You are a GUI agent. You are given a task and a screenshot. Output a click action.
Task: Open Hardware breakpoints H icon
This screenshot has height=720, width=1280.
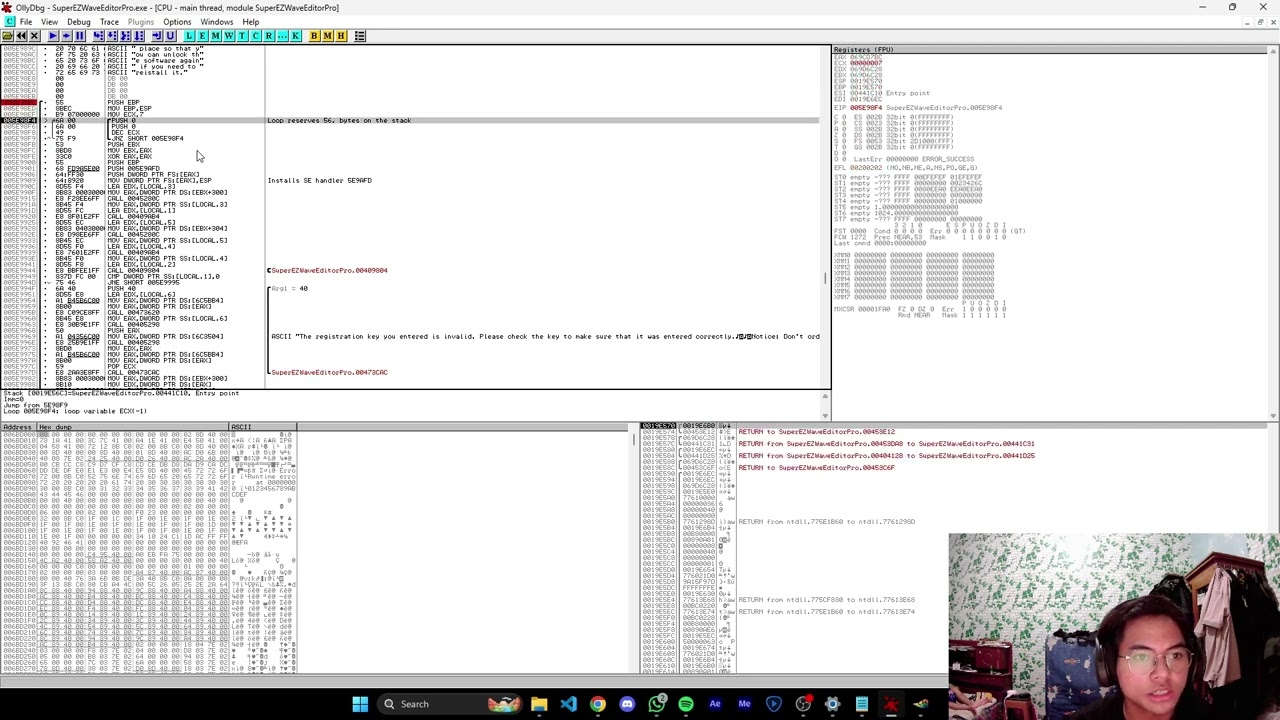coord(341,36)
